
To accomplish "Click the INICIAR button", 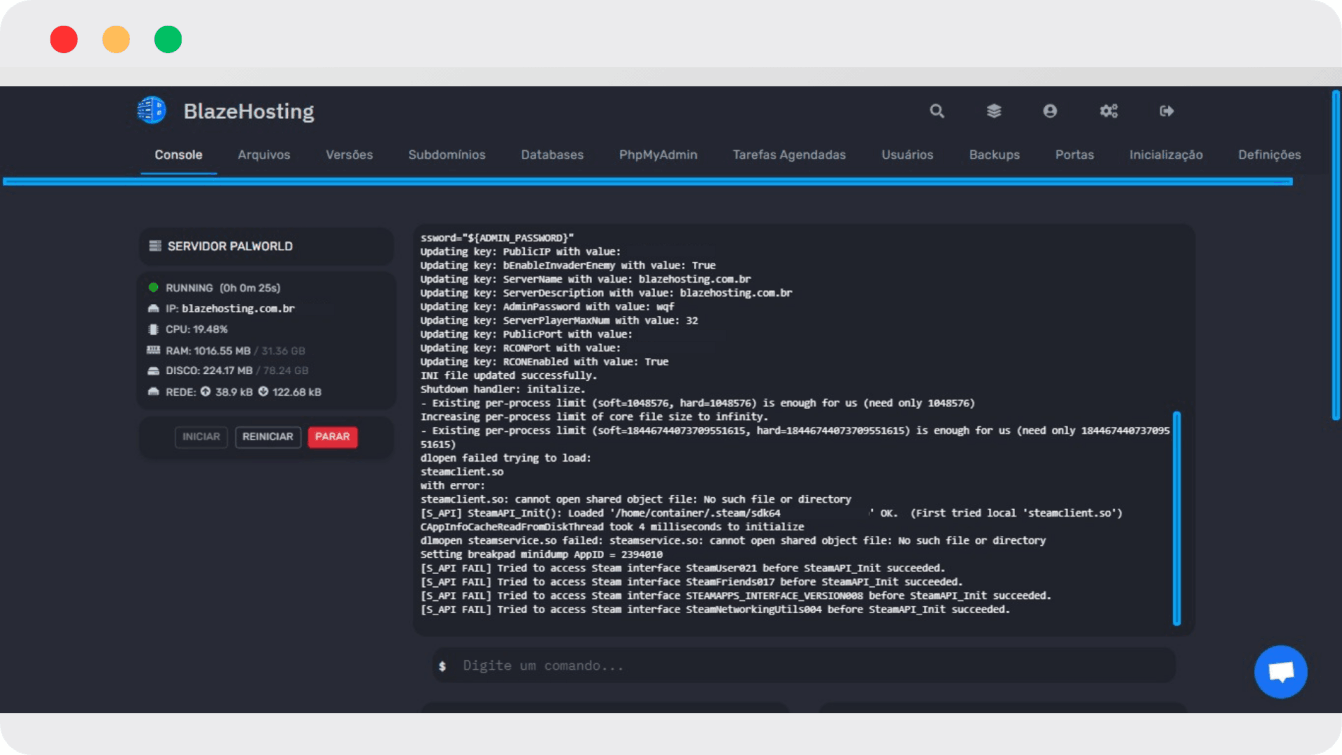I will (x=201, y=437).
